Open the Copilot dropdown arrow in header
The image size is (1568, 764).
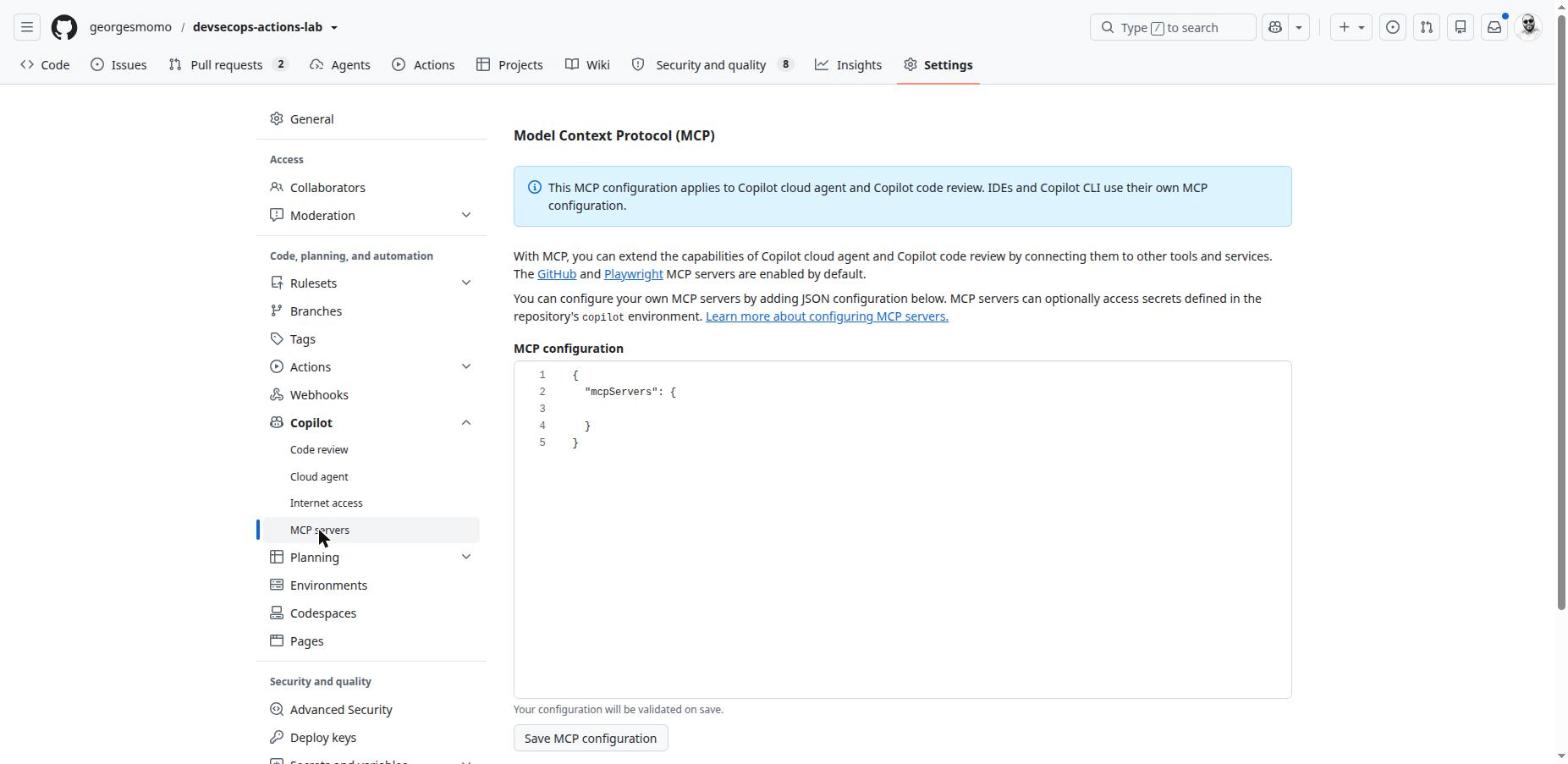pyautogui.click(x=1299, y=27)
